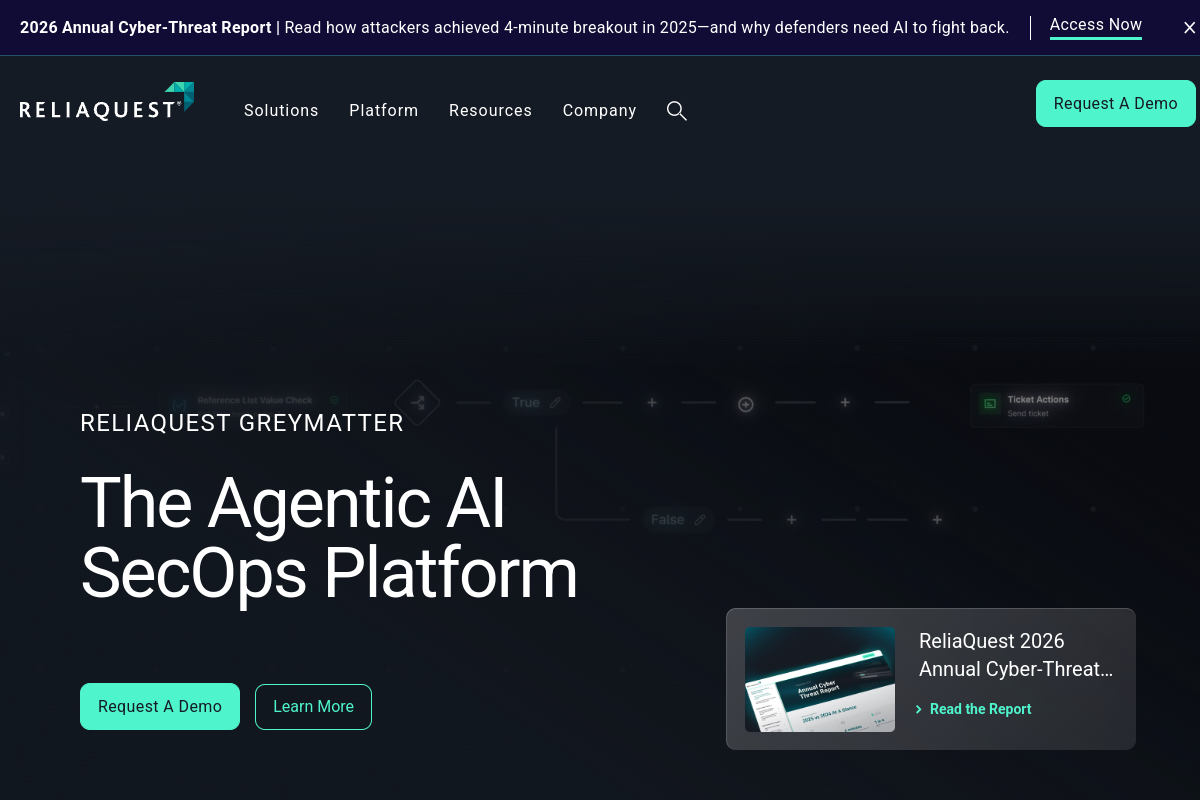Click the ReliaQuest 2026 Annual Cyber-Threat title
Viewport: 1200px width, 800px height.
[x=1016, y=655]
